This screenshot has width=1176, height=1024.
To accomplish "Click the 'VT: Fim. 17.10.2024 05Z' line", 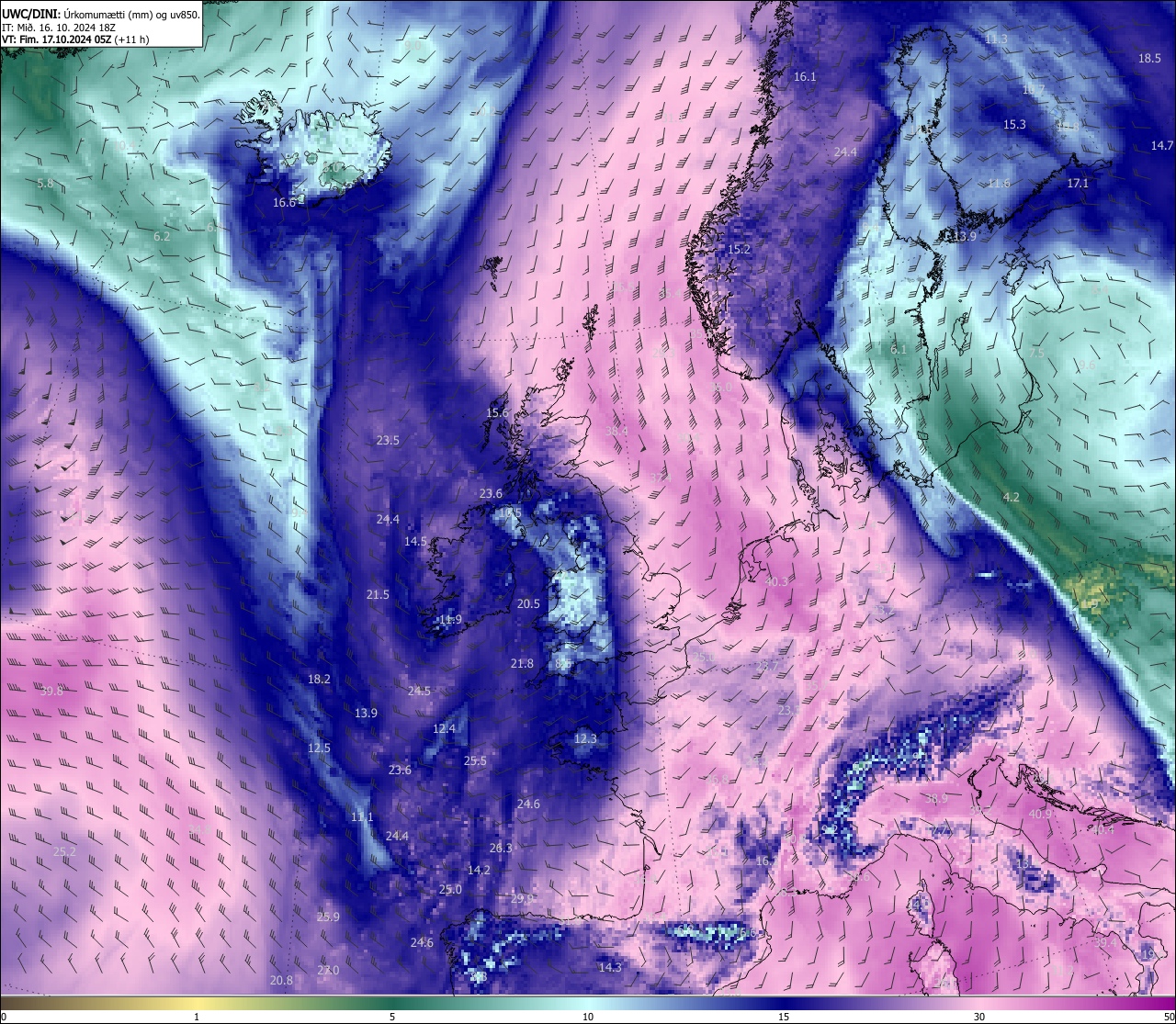I will click(x=57, y=40).
